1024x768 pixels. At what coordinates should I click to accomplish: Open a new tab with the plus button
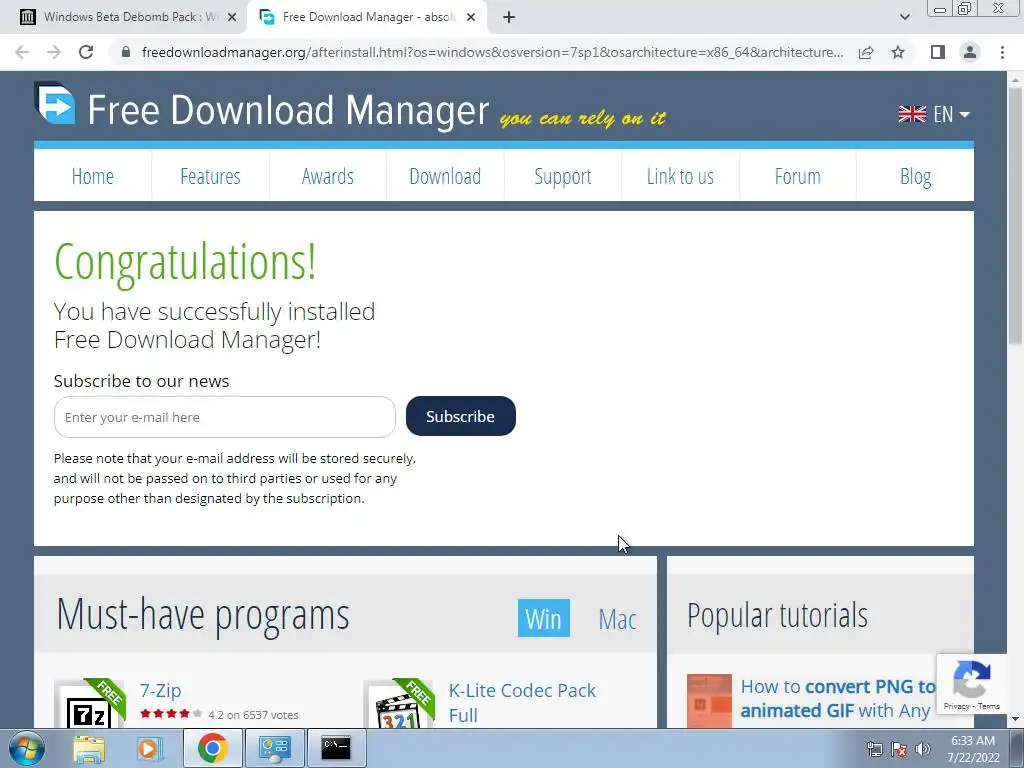point(509,17)
